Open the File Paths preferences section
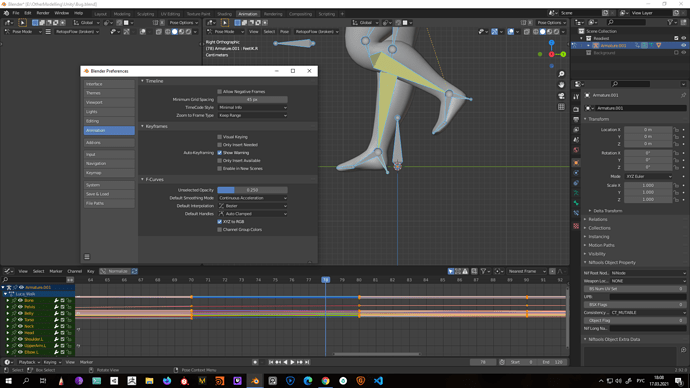Screen dimensions: 690x388 click(109, 203)
